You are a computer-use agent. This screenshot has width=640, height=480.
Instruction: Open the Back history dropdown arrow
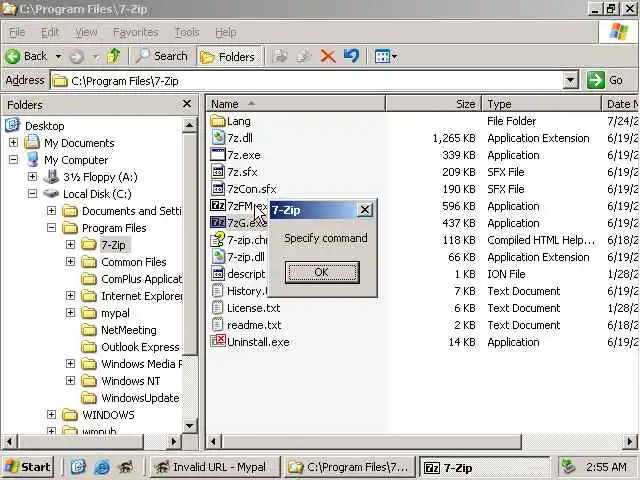point(59,56)
